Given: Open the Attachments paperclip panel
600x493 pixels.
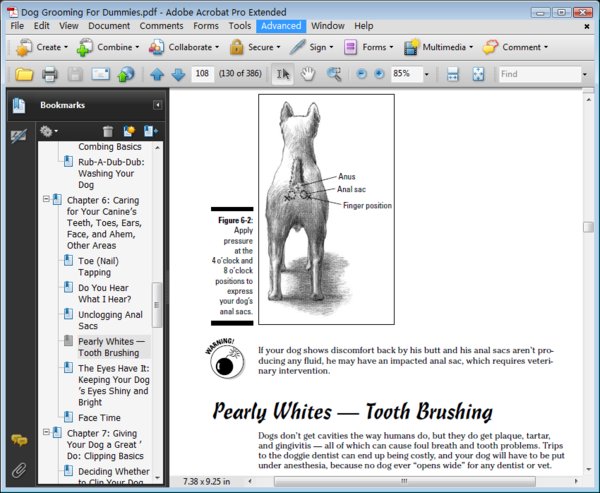Looking at the screenshot, I should (x=18, y=469).
